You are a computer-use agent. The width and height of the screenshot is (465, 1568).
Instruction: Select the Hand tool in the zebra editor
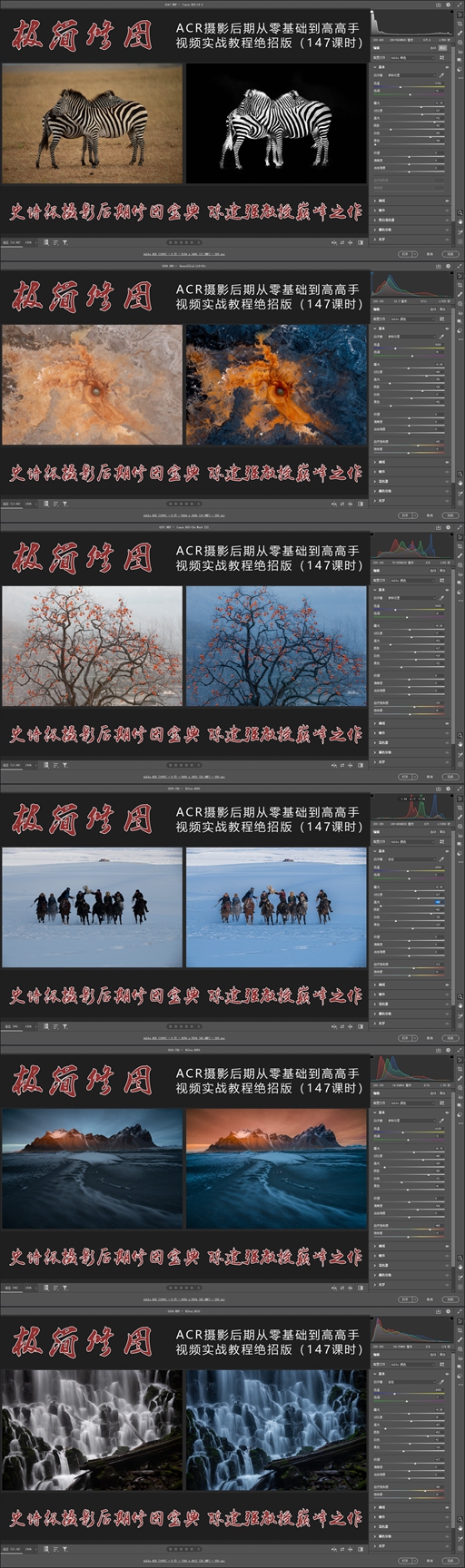click(x=460, y=221)
